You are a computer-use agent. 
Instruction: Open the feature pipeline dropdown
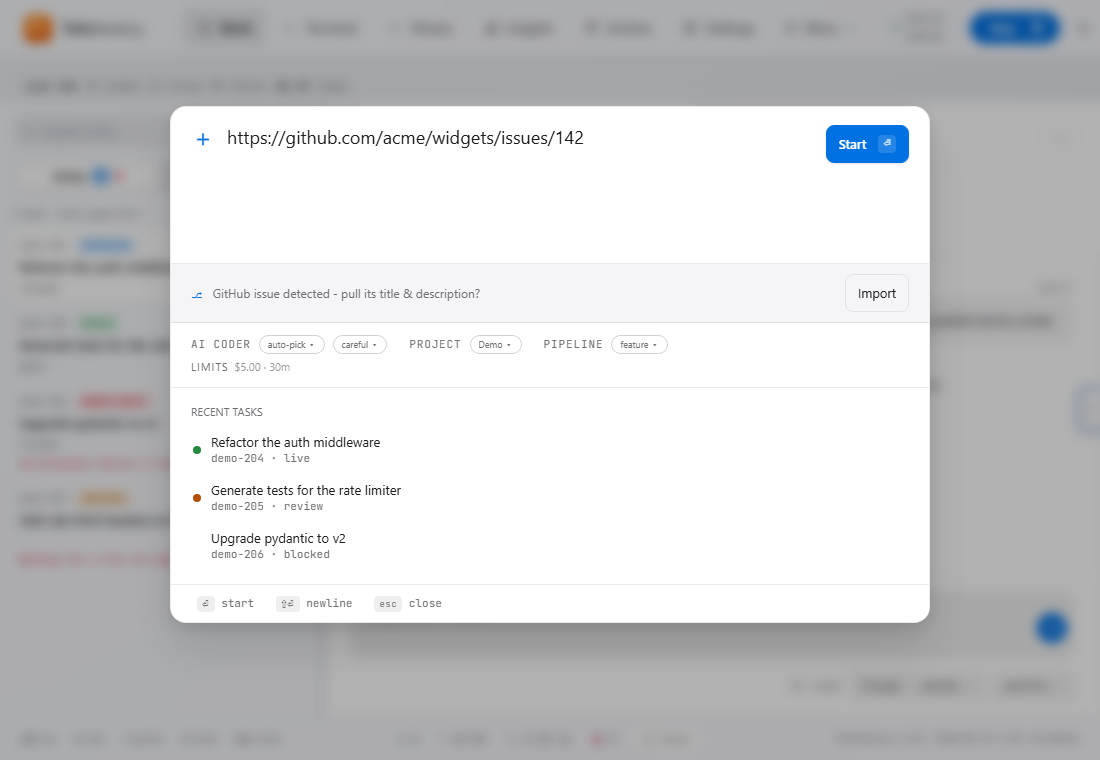pos(639,345)
